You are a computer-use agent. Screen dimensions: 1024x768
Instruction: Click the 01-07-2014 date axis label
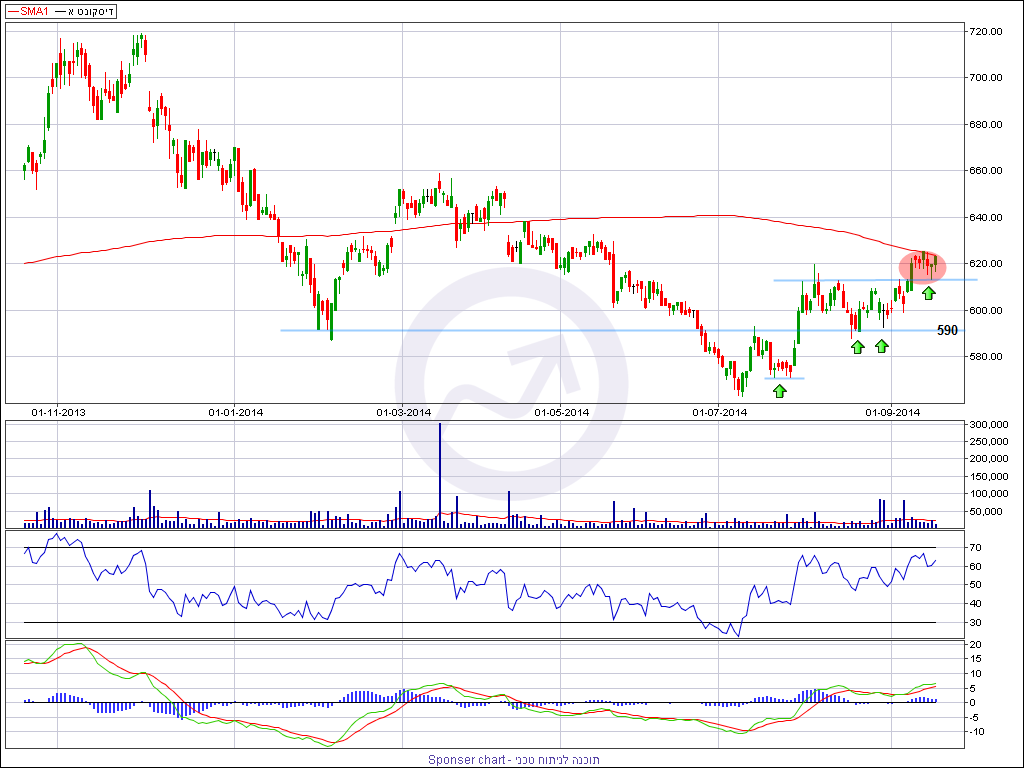[719, 412]
